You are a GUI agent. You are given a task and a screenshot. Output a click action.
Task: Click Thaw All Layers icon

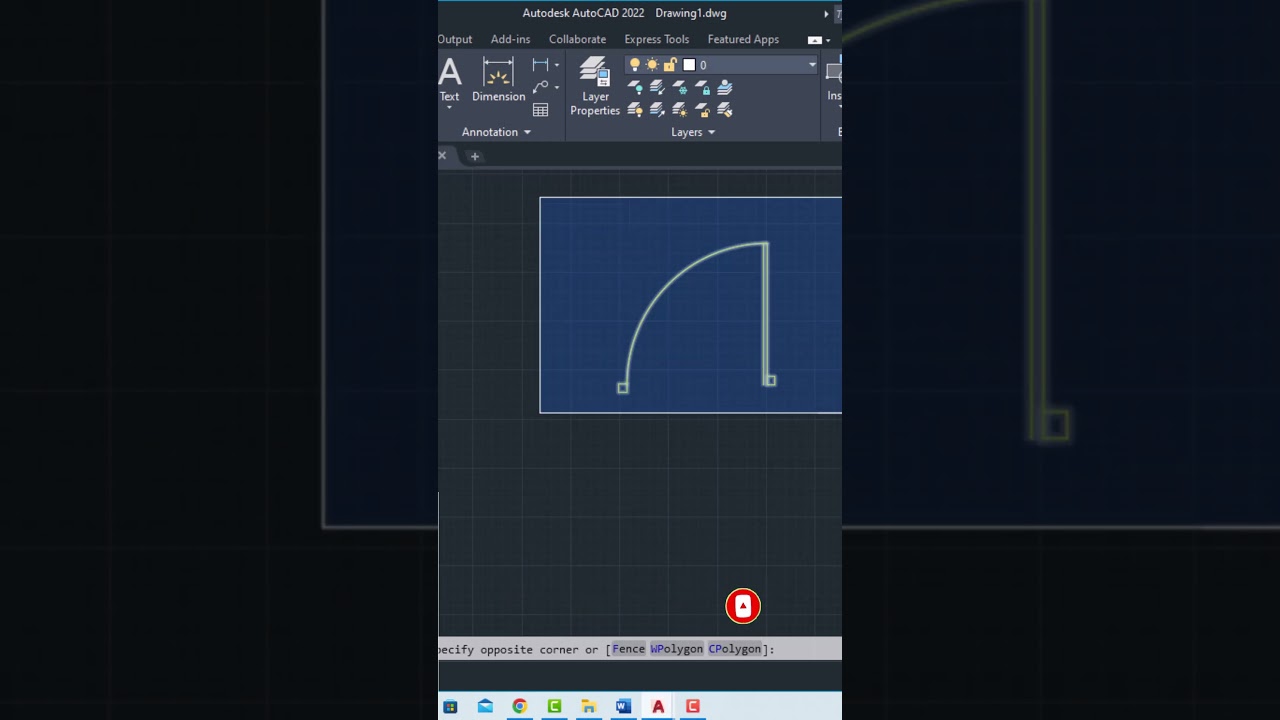click(x=680, y=110)
